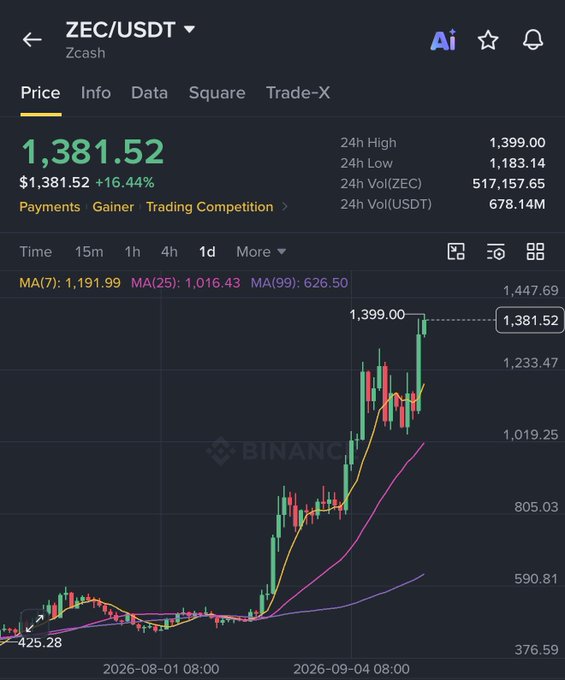Select the 1d interval
The height and width of the screenshot is (680, 565).
[x=207, y=252]
